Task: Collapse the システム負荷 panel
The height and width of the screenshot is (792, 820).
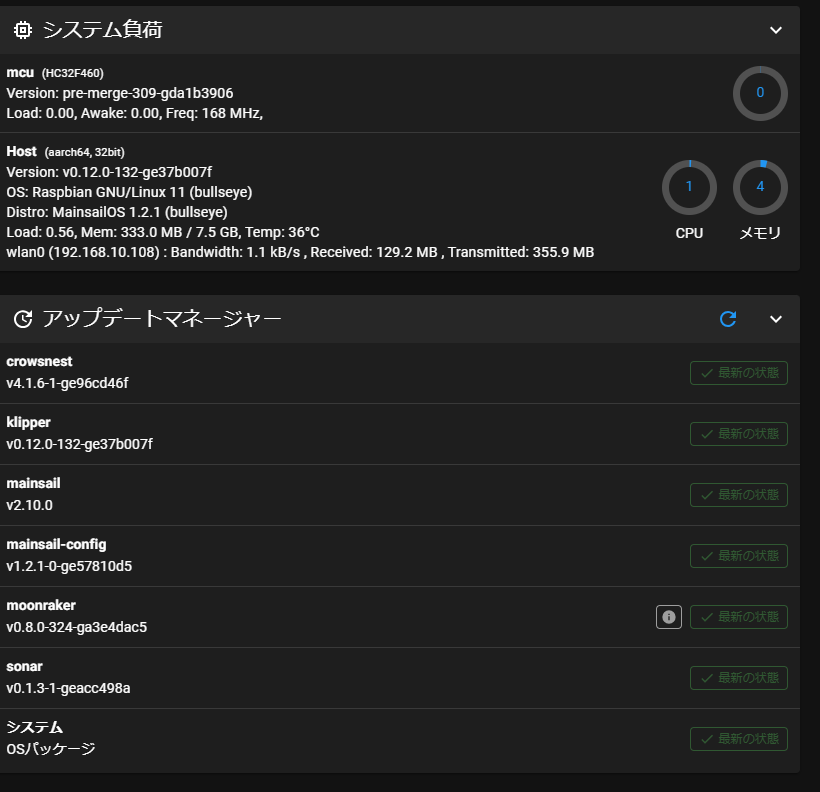Action: pyautogui.click(x=776, y=30)
